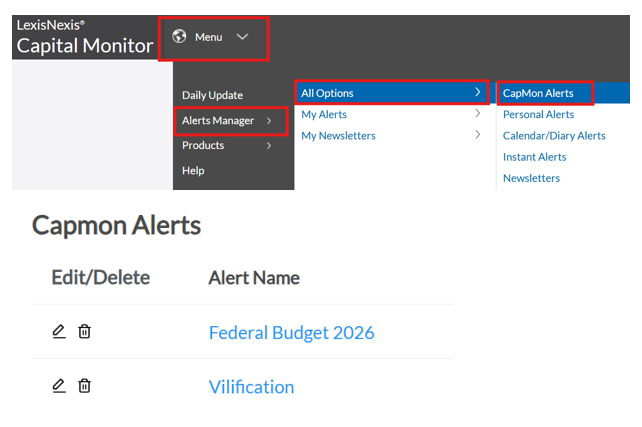The height and width of the screenshot is (427, 642).
Task: Open Daily Update from the menu
Action: point(212,95)
